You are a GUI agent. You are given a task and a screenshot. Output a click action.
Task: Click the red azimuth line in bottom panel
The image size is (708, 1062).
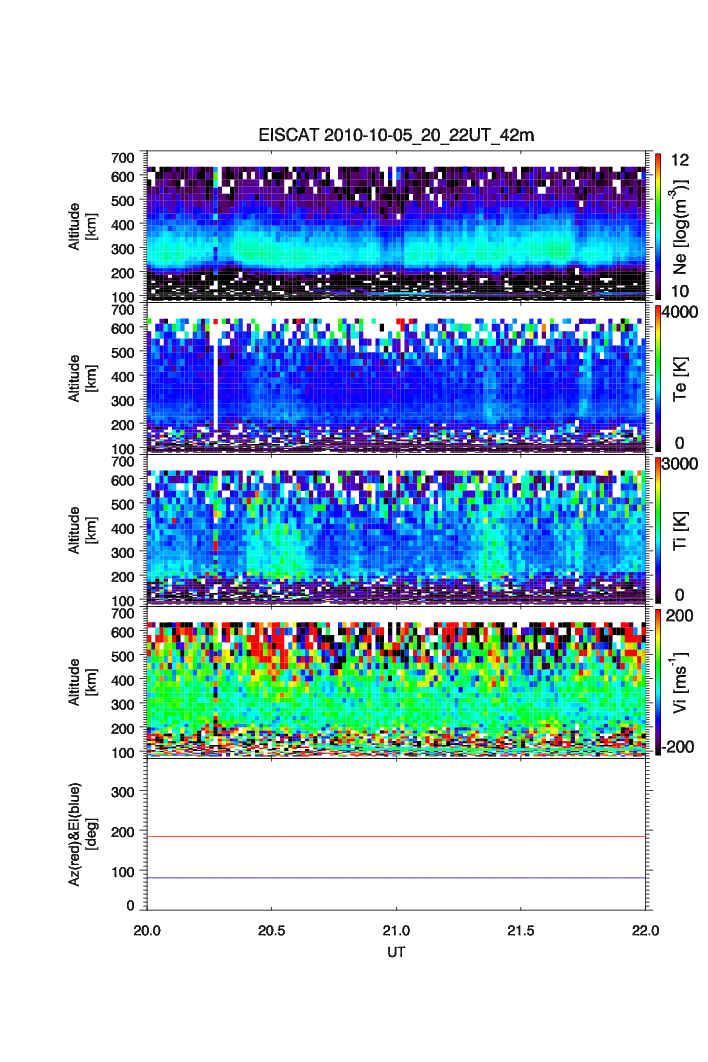(400, 836)
